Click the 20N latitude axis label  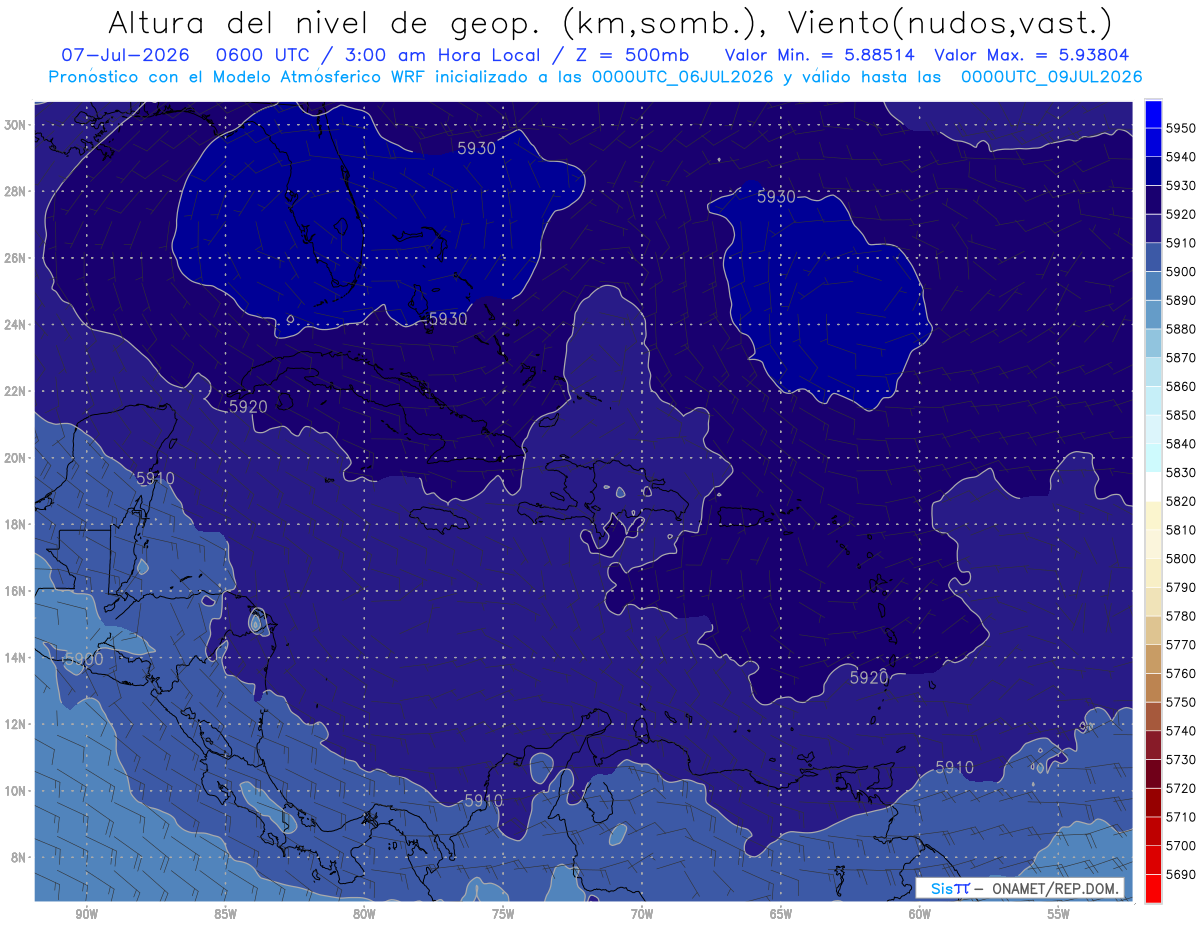[15, 458]
